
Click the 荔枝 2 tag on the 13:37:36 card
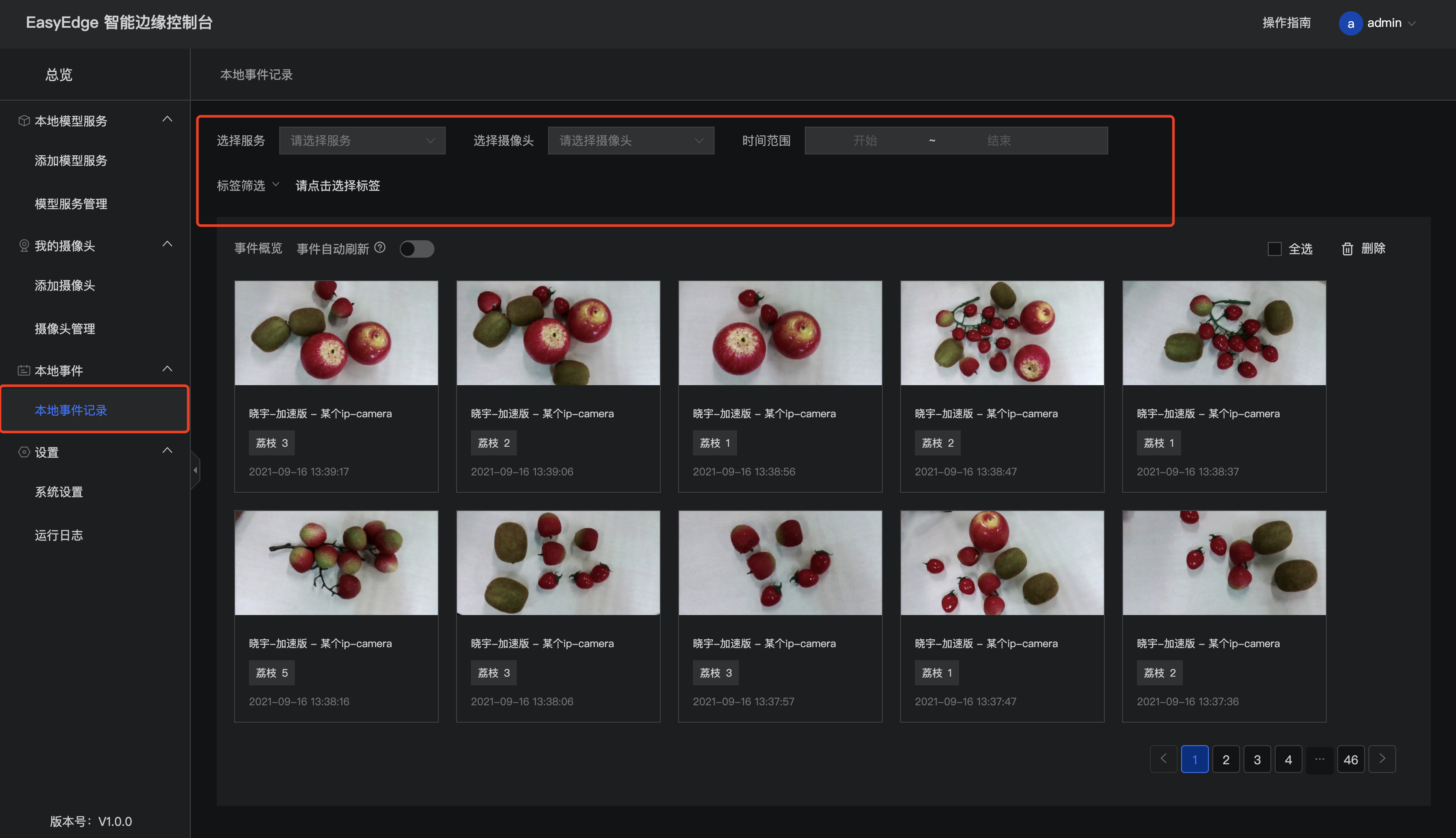coord(1159,673)
